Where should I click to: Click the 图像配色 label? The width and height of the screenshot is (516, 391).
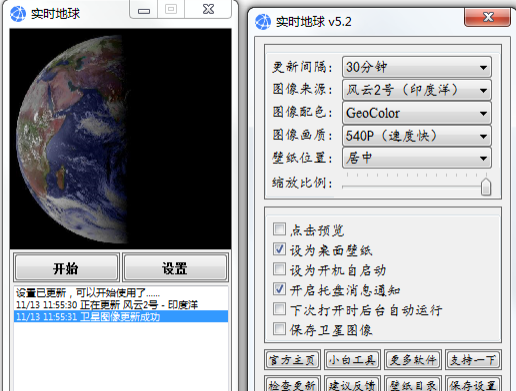coord(302,112)
